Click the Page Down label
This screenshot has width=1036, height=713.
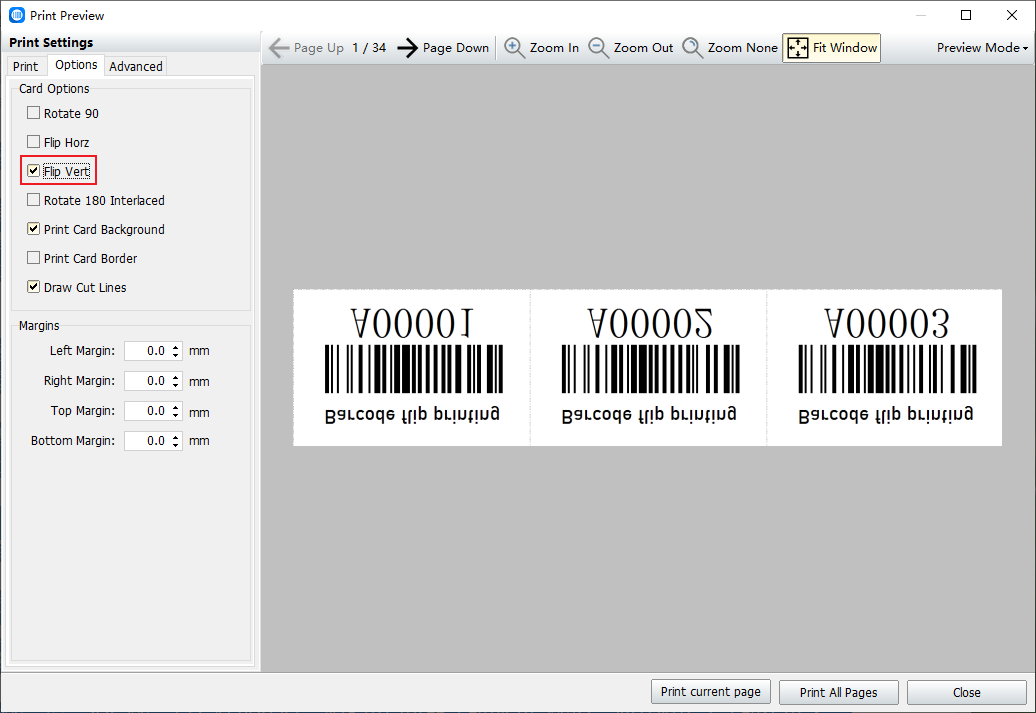456,48
